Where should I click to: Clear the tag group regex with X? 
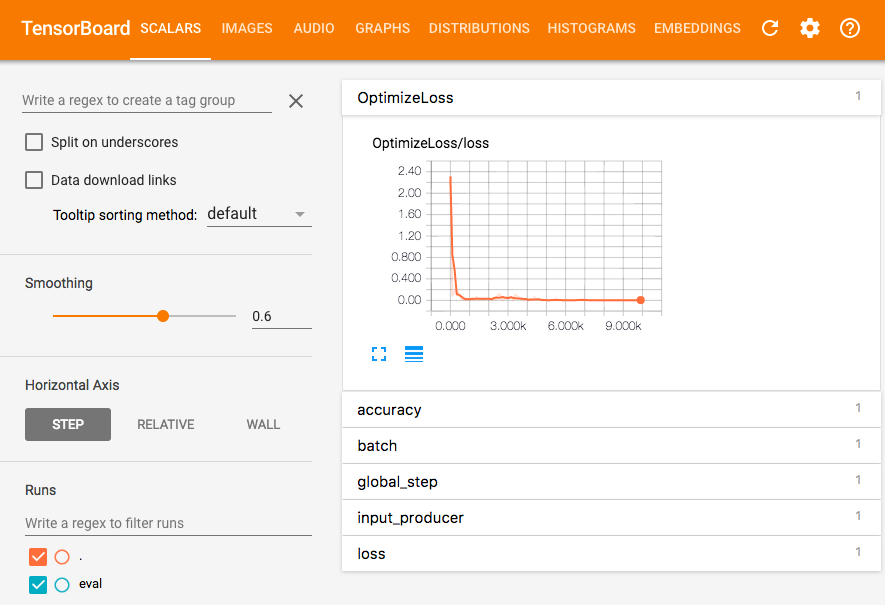pos(296,101)
